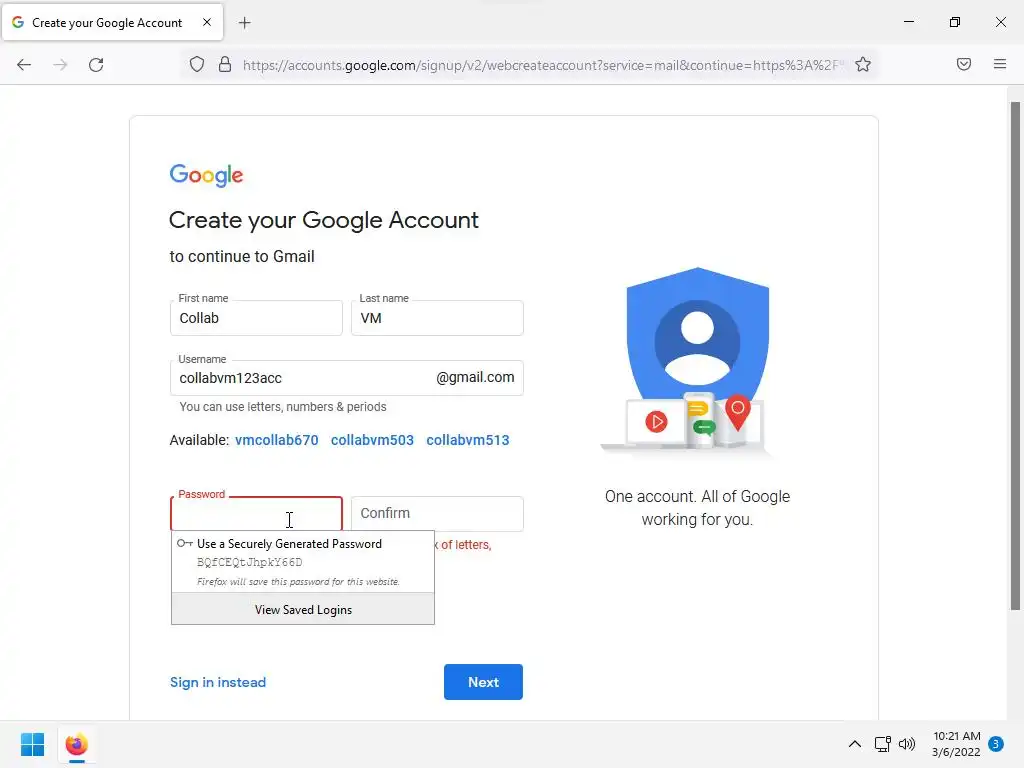
Task: Open the Windows Start menu
Action: point(33,744)
